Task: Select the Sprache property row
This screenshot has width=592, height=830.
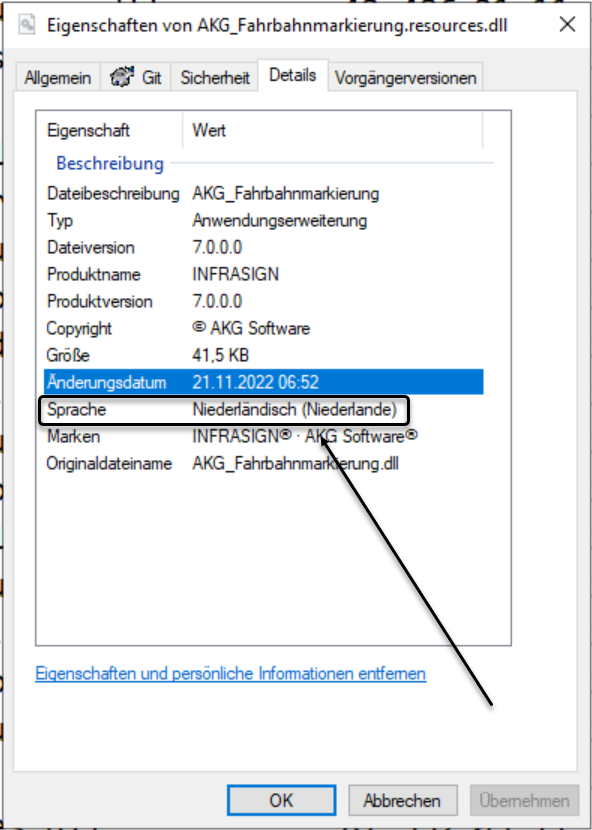Action: click(264, 409)
